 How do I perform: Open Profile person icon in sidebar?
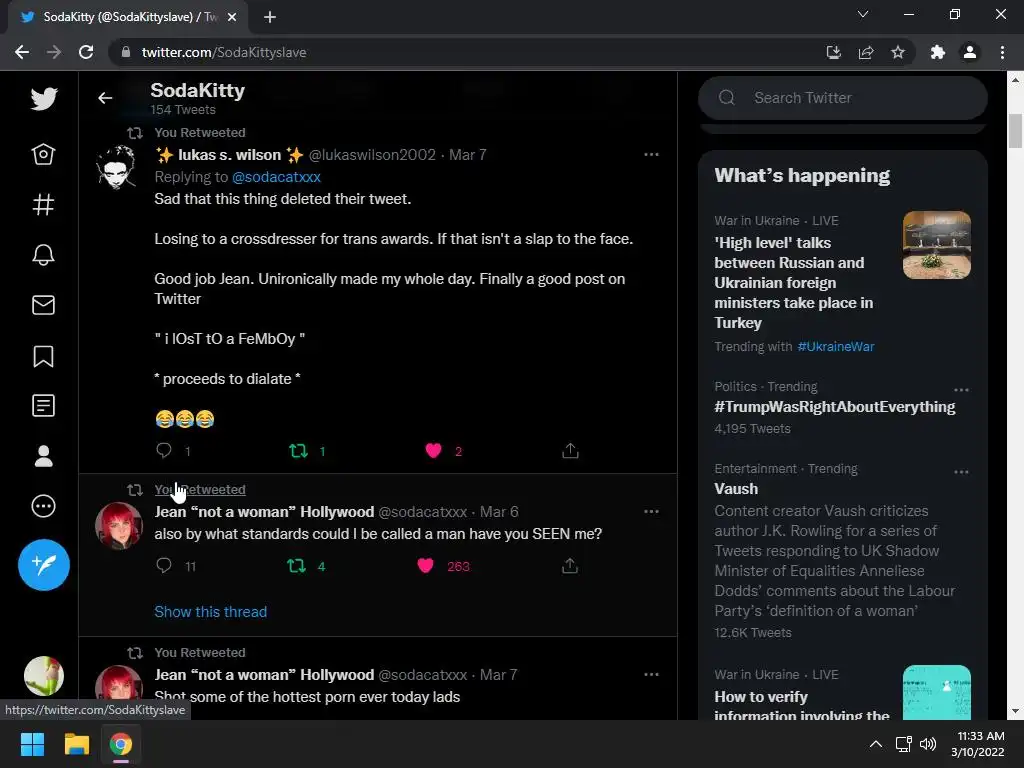coord(43,456)
